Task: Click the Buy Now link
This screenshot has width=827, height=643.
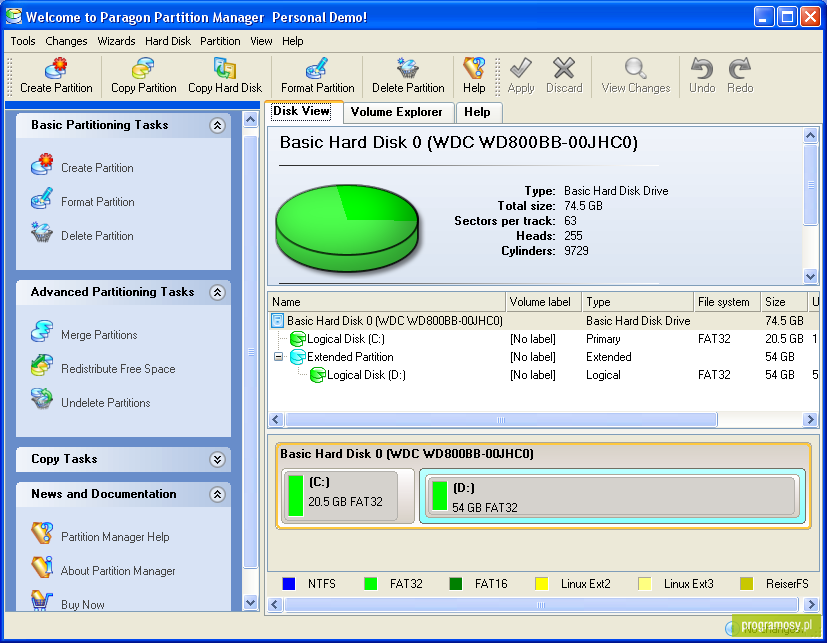Action: pos(83,604)
